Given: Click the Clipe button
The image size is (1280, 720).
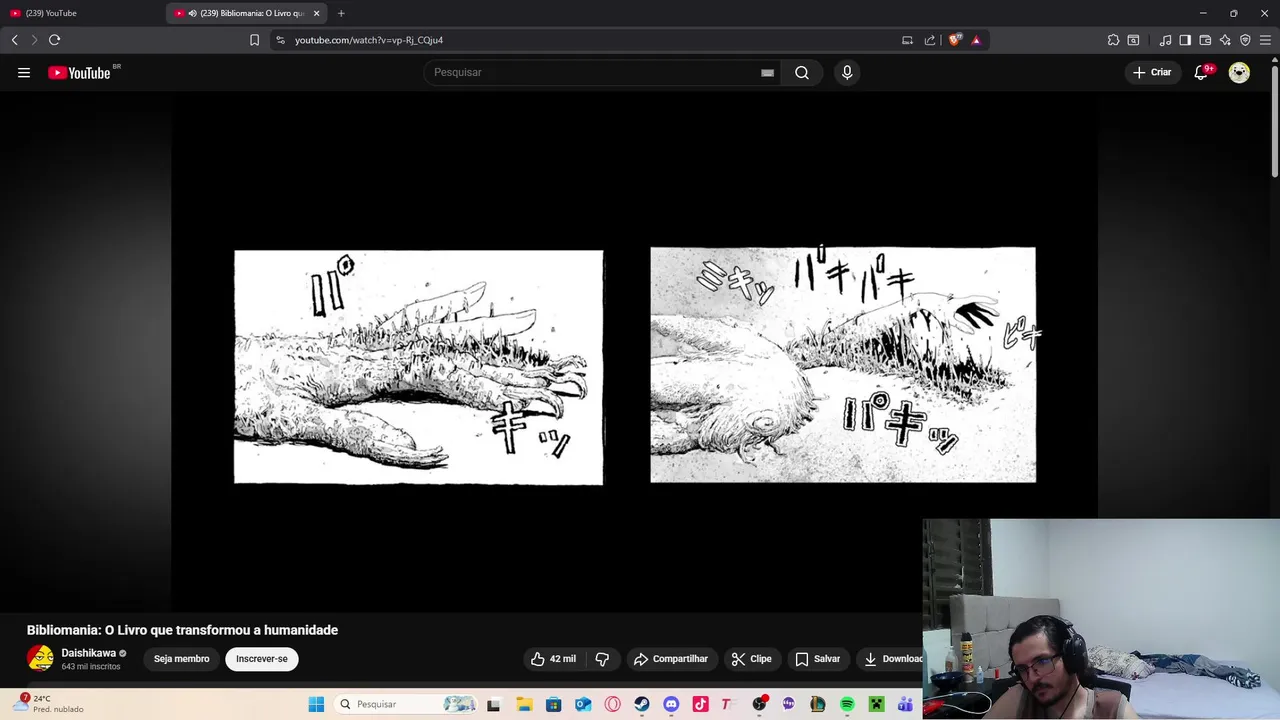Looking at the screenshot, I should coord(751,659).
